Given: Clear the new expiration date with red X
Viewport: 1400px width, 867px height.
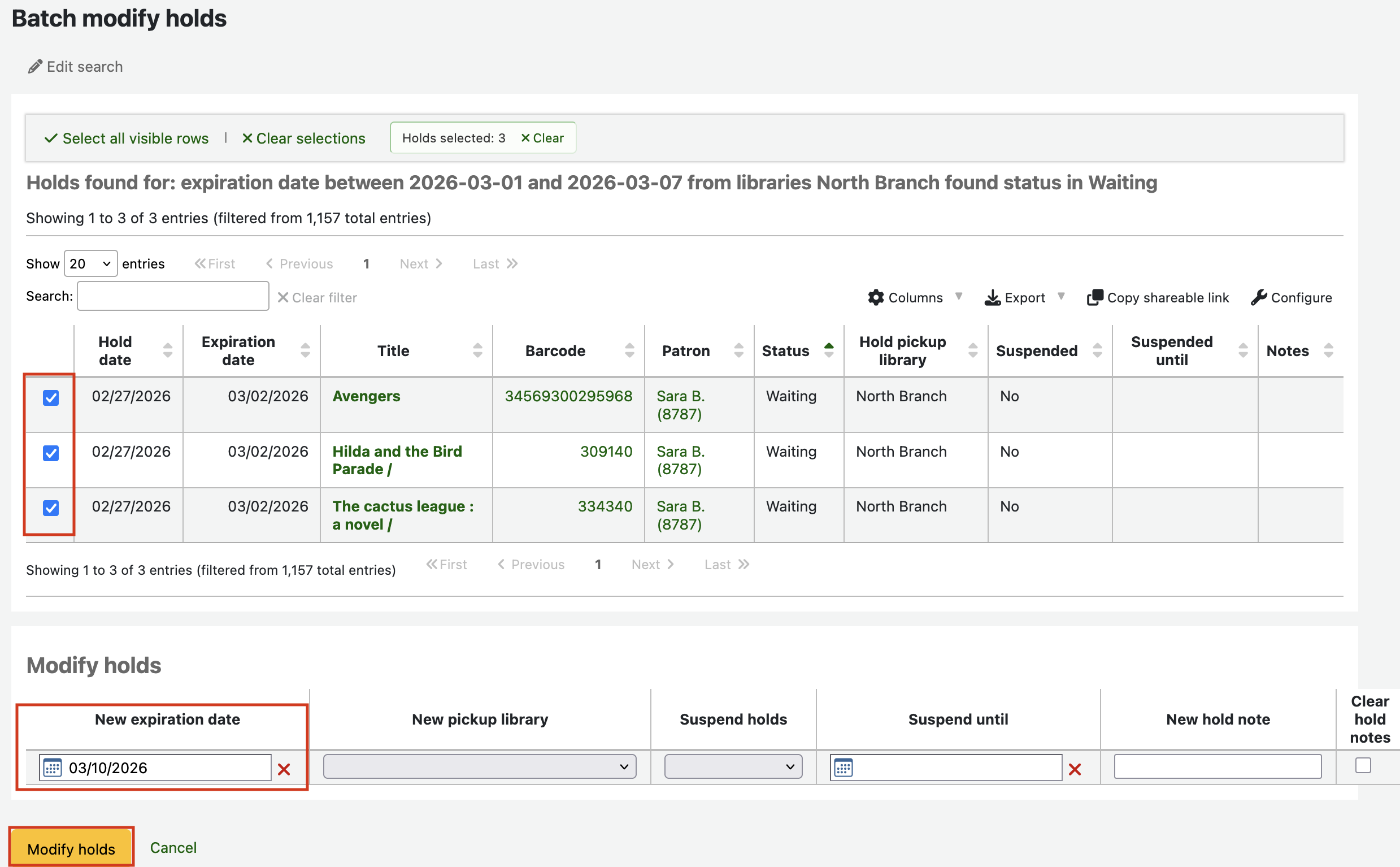Looking at the screenshot, I should click(x=284, y=769).
